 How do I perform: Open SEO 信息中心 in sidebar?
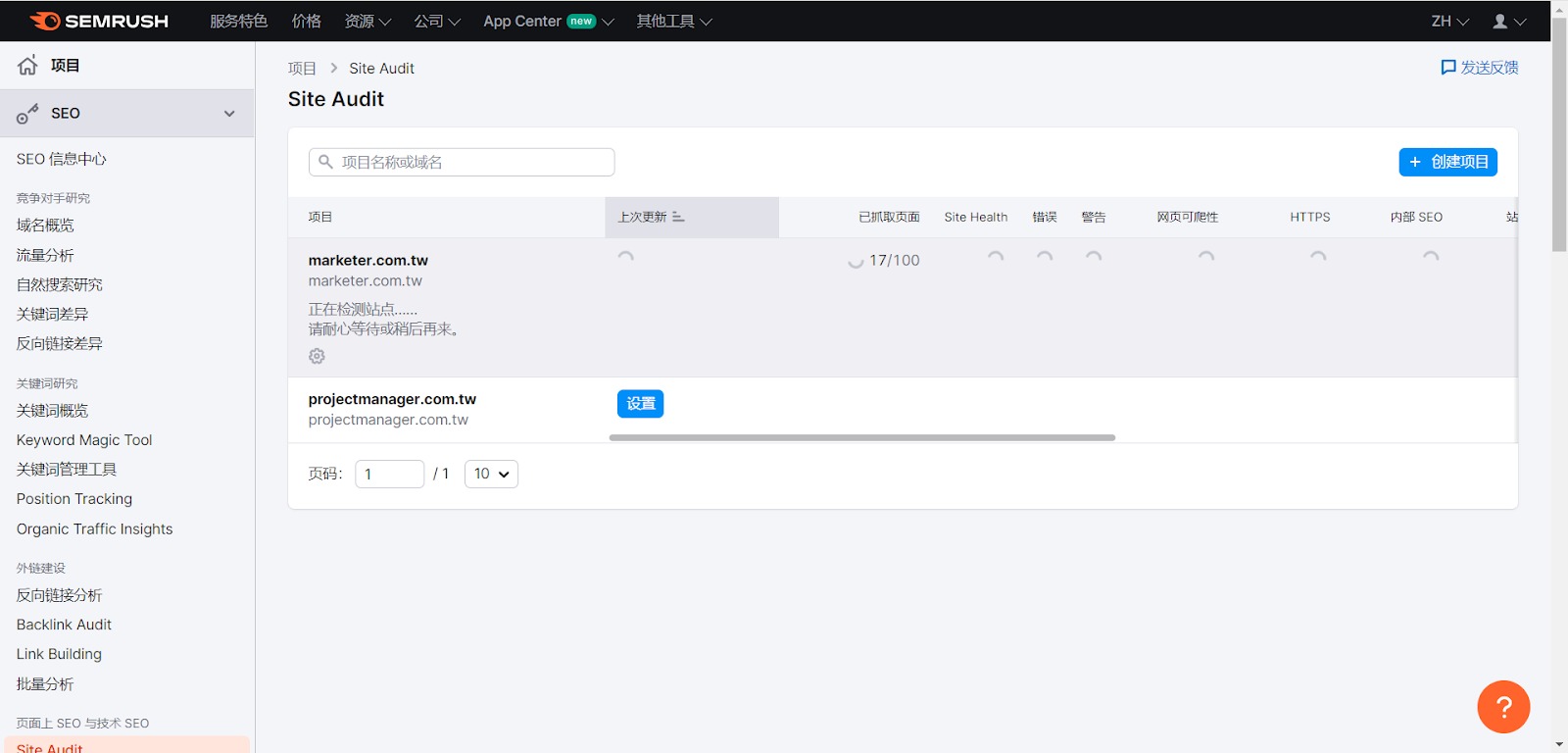tap(62, 159)
